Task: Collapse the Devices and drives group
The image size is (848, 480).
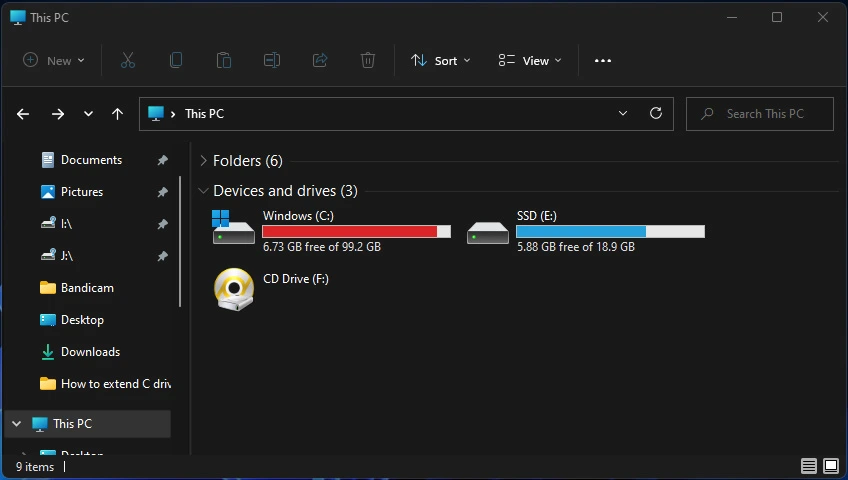Action: tap(204, 191)
